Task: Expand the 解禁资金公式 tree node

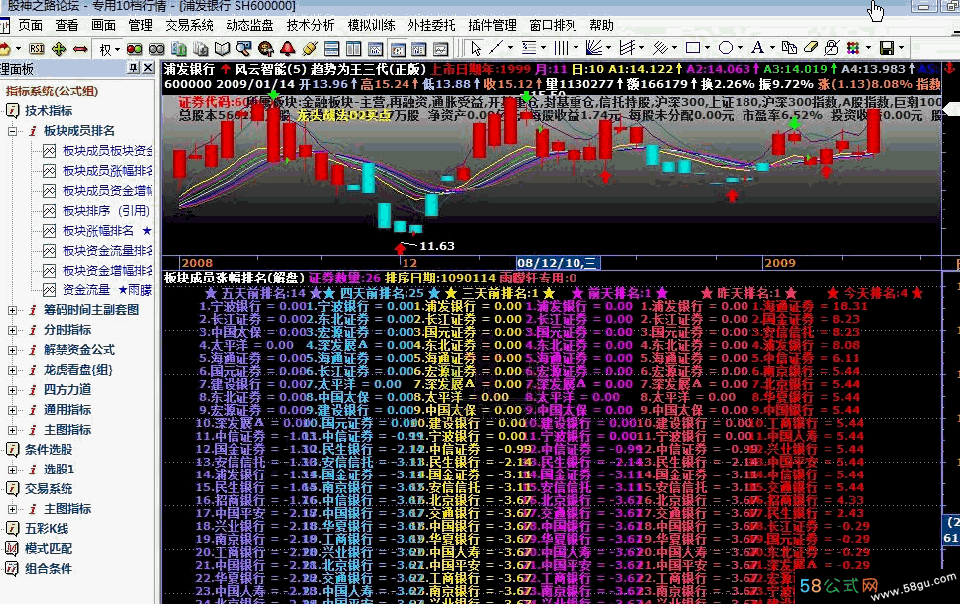Action: (12, 350)
